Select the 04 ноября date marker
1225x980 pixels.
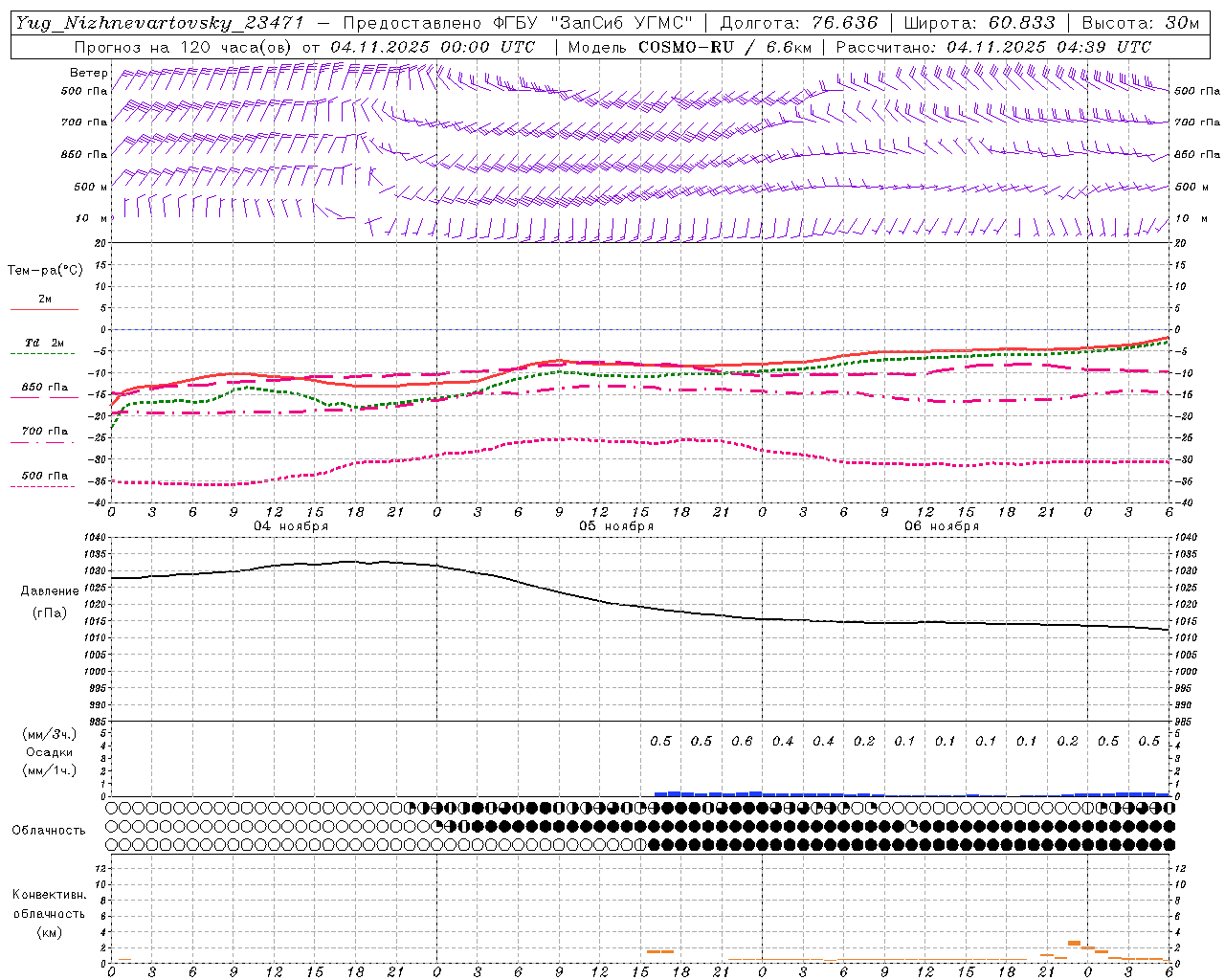pyautogui.click(x=291, y=526)
